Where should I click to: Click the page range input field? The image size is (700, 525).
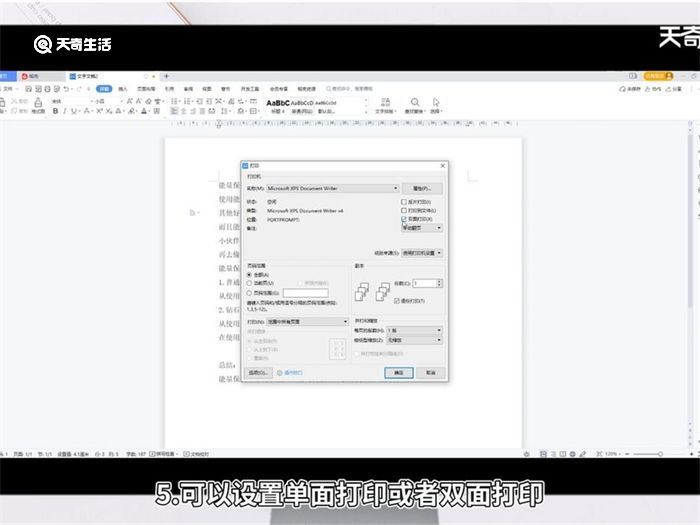click(x=306, y=293)
